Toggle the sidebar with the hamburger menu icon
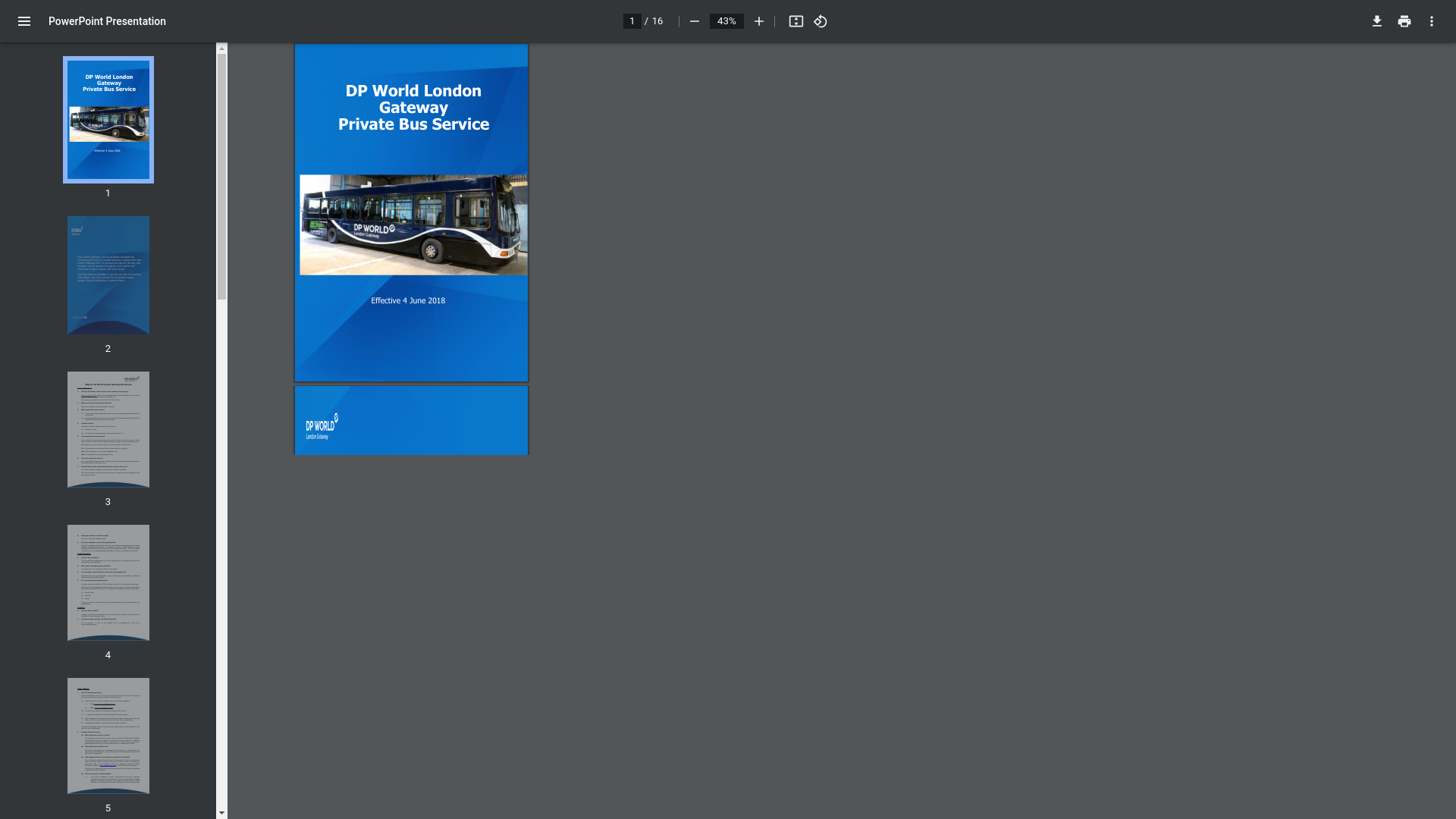The image size is (1456, 819). click(24, 21)
